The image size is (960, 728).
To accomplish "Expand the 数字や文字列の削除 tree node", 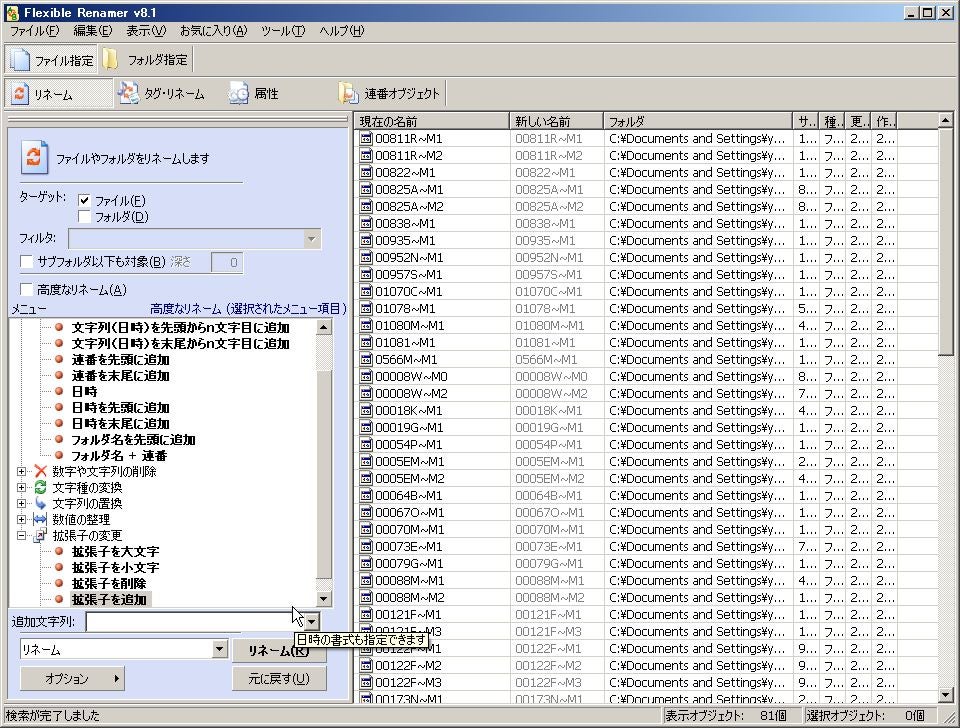I will pyautogui.click(x=21, y=471).
